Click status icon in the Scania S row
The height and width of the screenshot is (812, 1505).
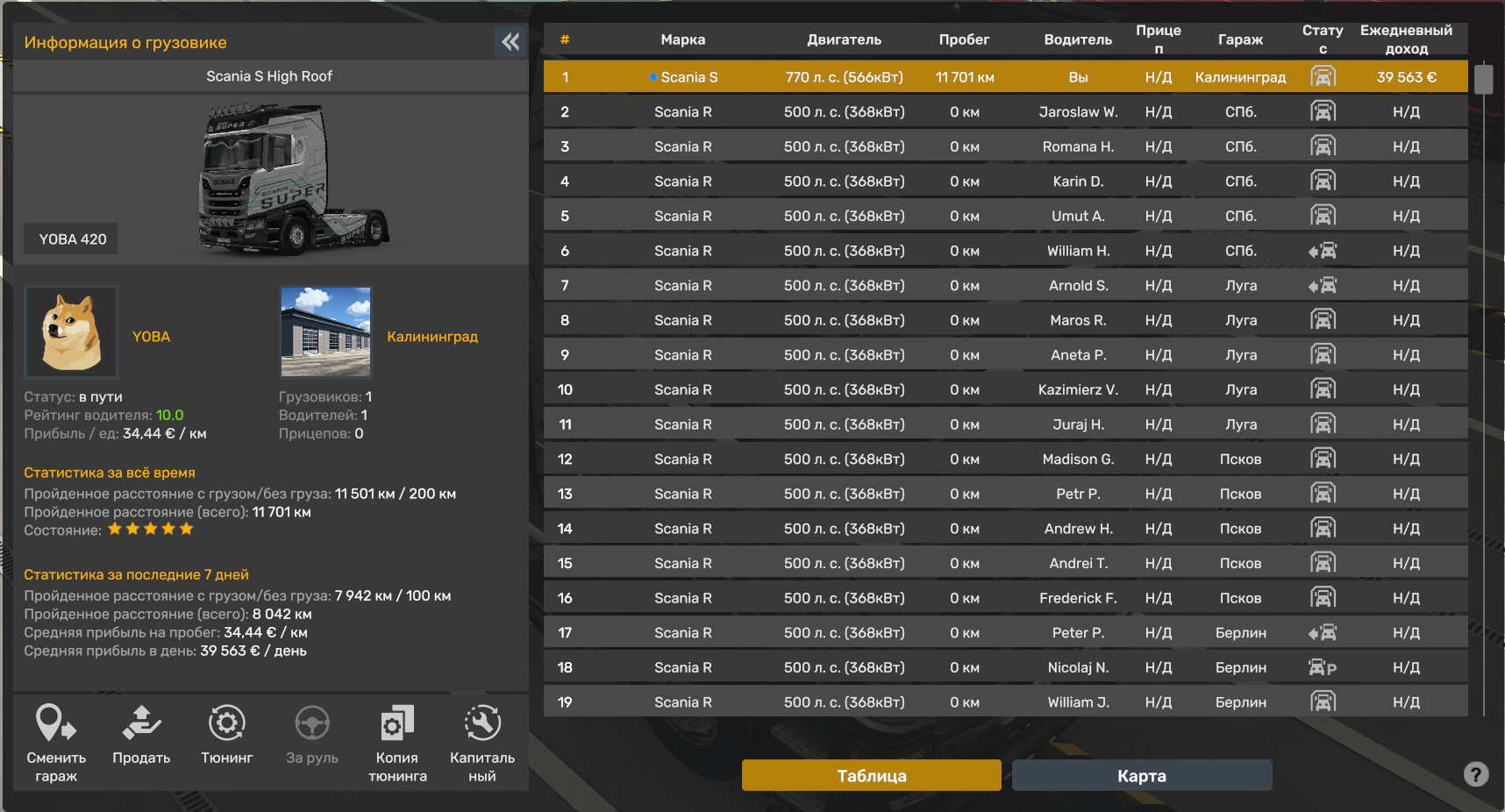[1323, 77]
